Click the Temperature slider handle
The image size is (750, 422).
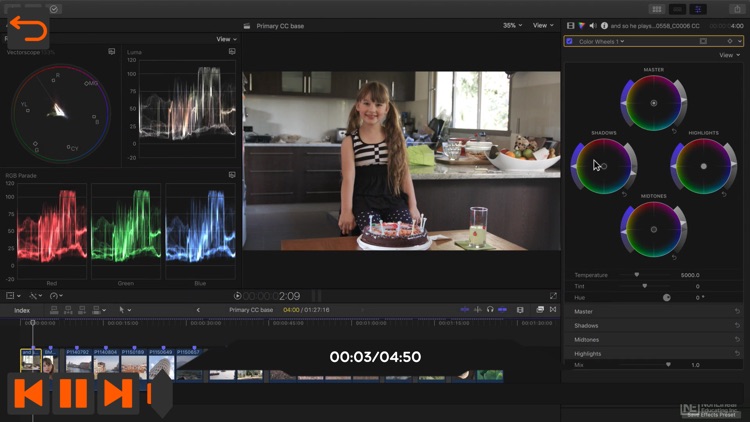click(637, 275)
